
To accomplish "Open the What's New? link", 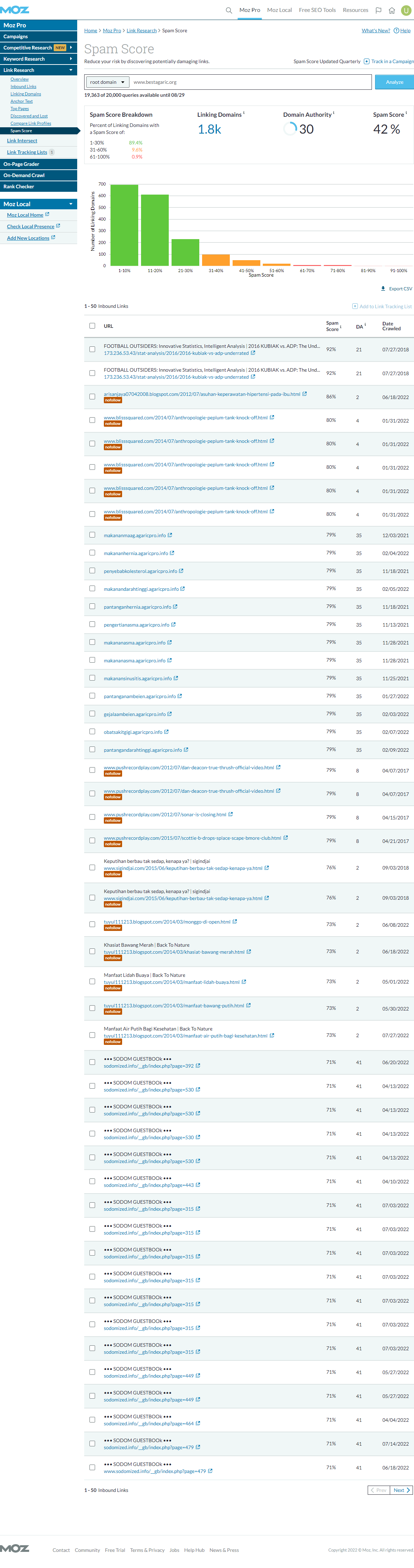I will 376,31.
